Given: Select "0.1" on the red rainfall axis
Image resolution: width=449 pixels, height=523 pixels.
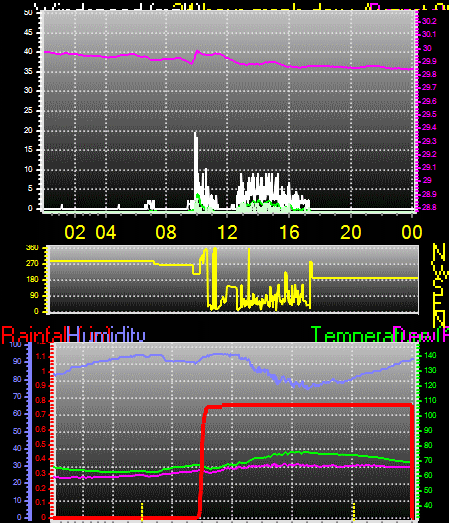Looking at the screenshot, I should point(40,502).
